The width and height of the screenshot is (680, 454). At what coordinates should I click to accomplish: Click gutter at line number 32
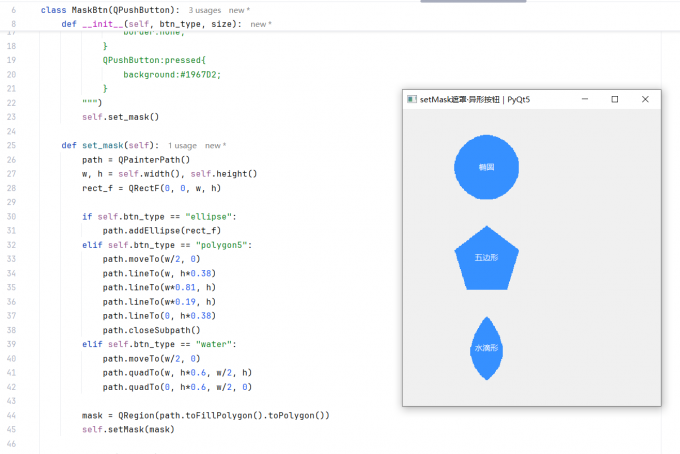(x=12, y=245)
